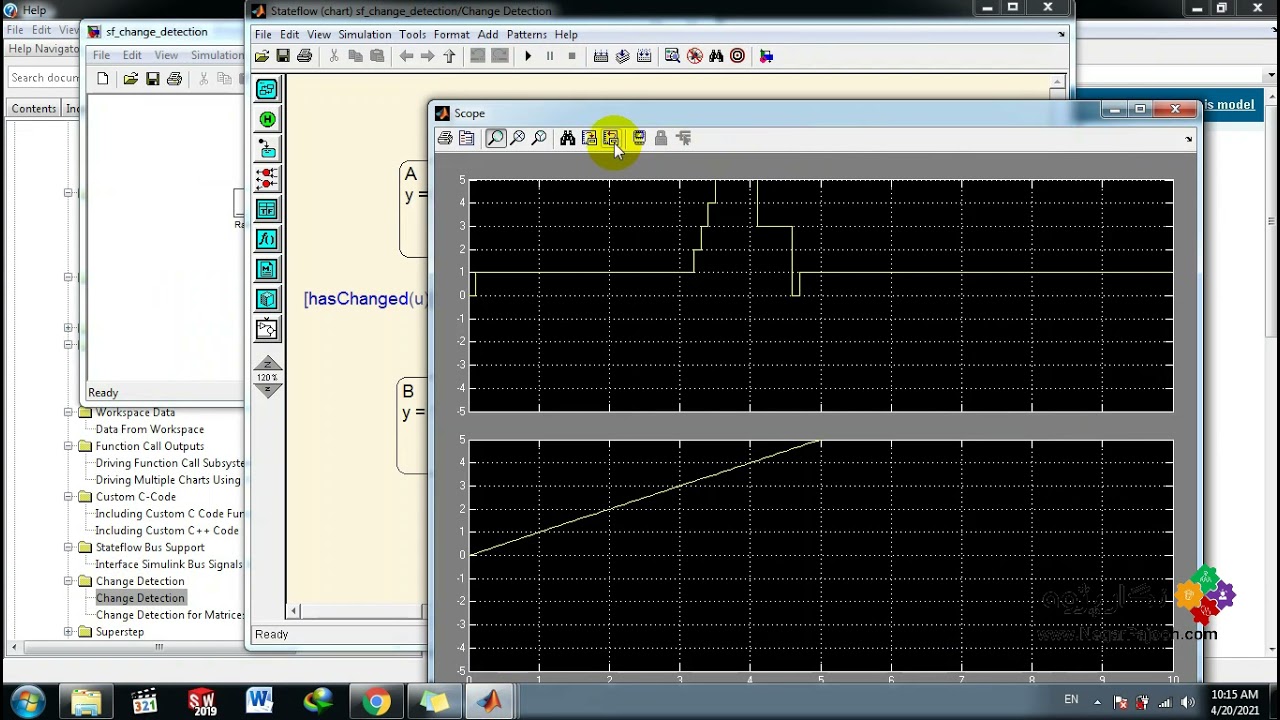Click Save icon in Stateflow toolbar
1280x720 pixels.
click(x=283, y=56)
